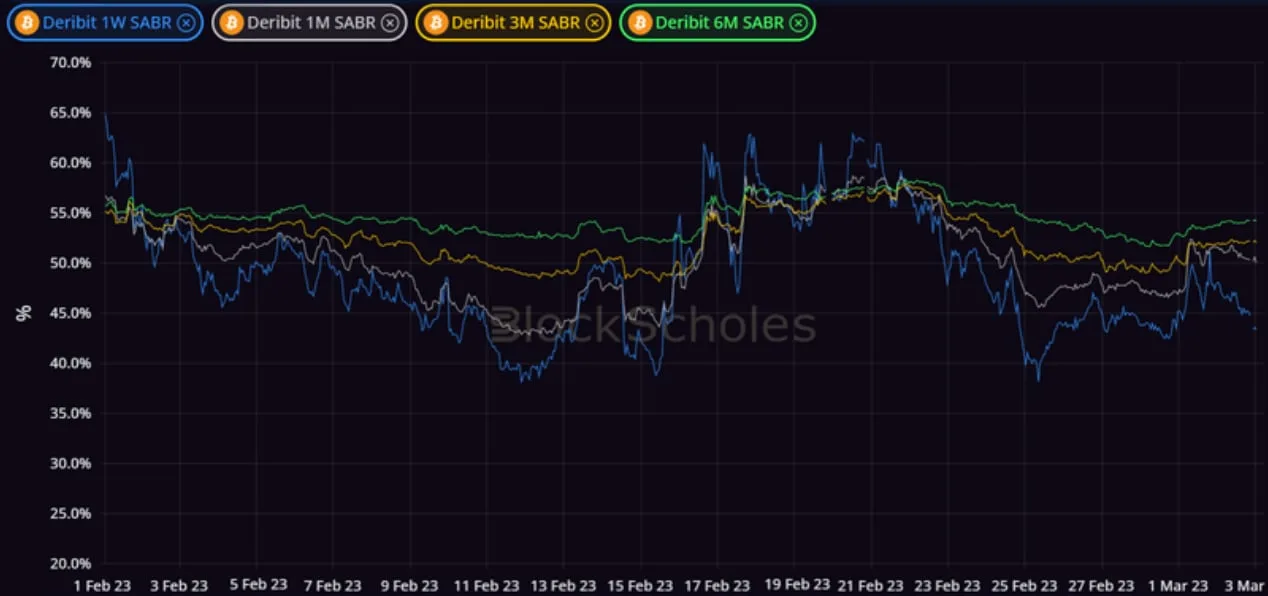Screen dimensions: 1268x596
Task: Click the 9 Feb 23 date label
Action: 410,585
